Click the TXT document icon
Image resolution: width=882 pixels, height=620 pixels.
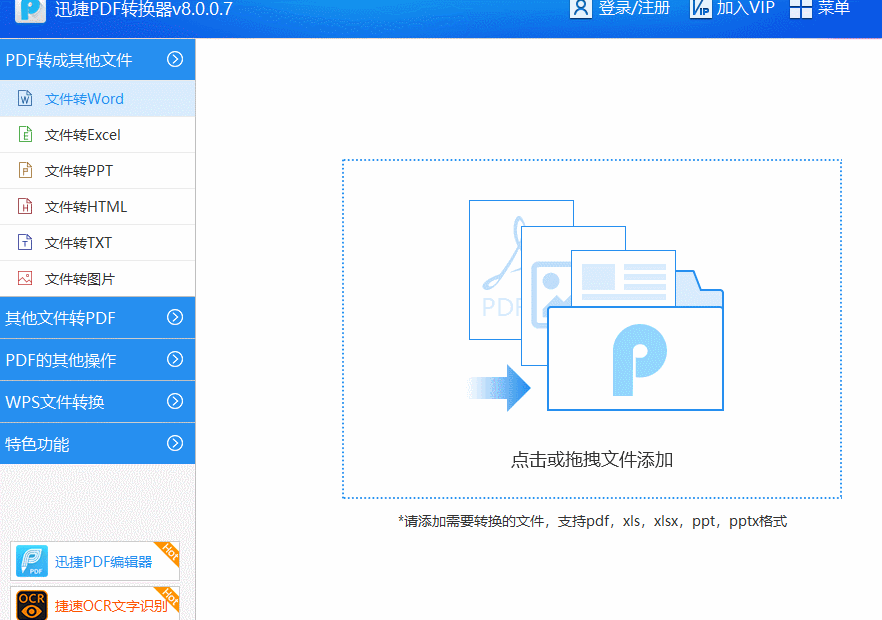click(25, 242)
